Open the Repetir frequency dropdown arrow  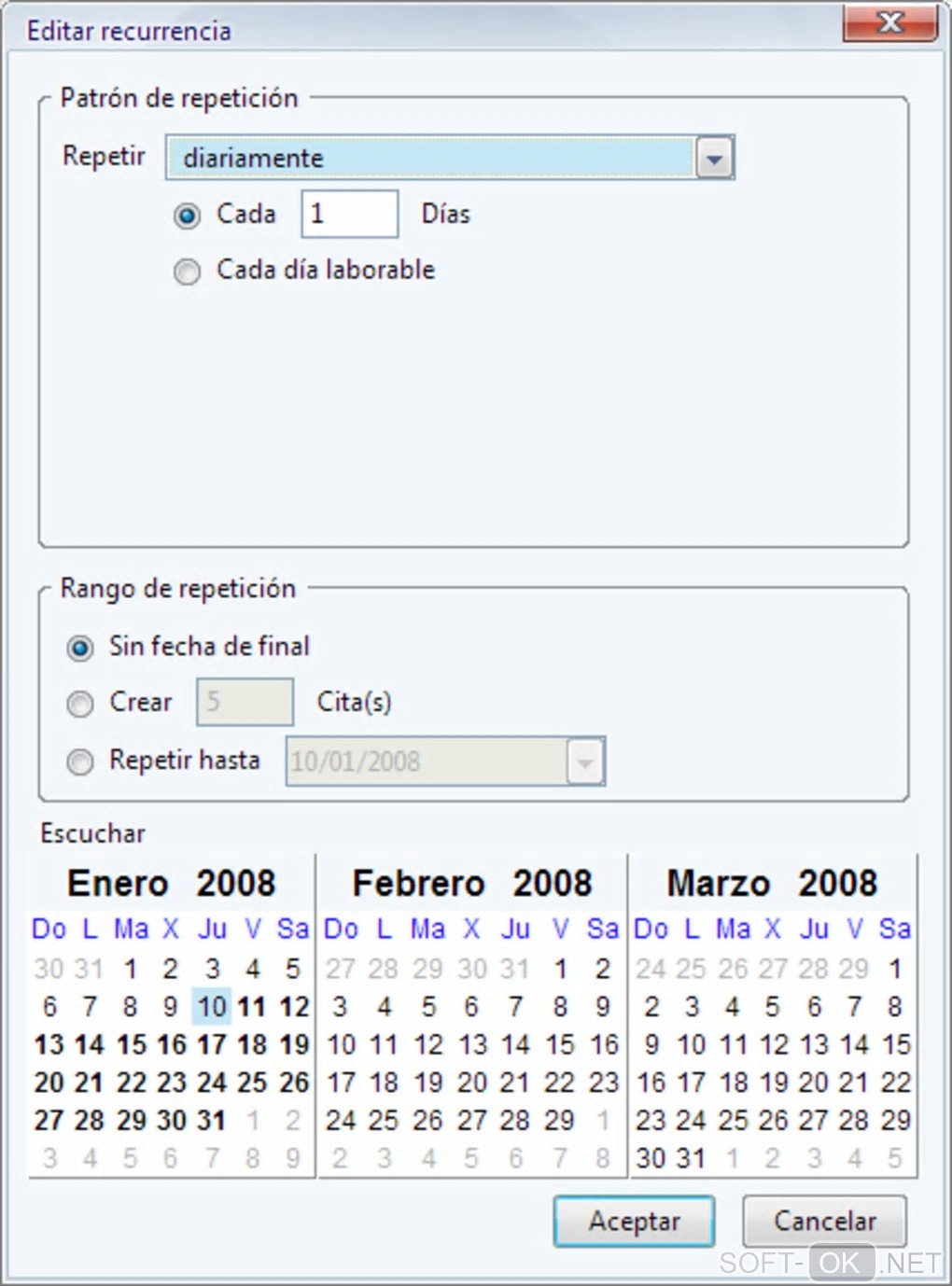[x=714, y=158]
